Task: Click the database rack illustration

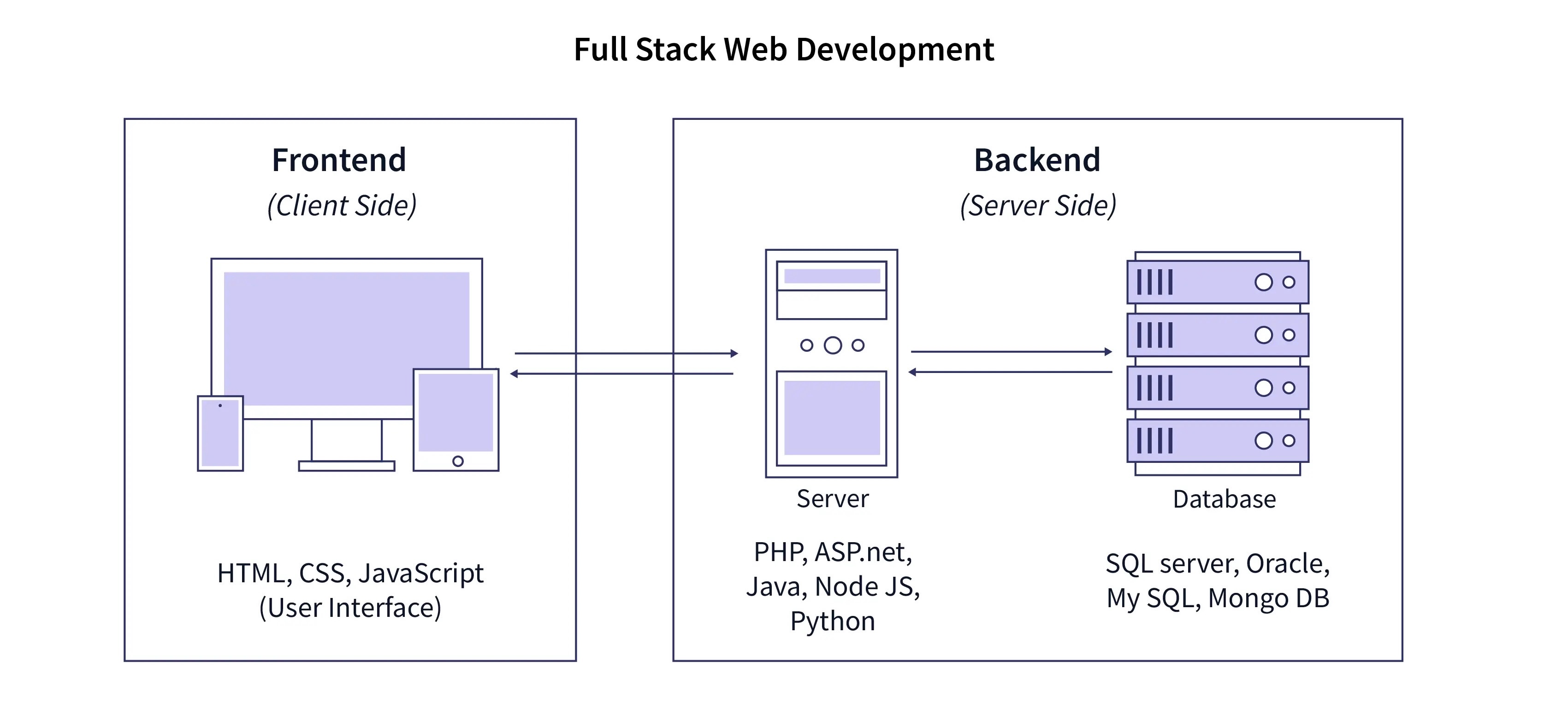Action: point(1218,363)
